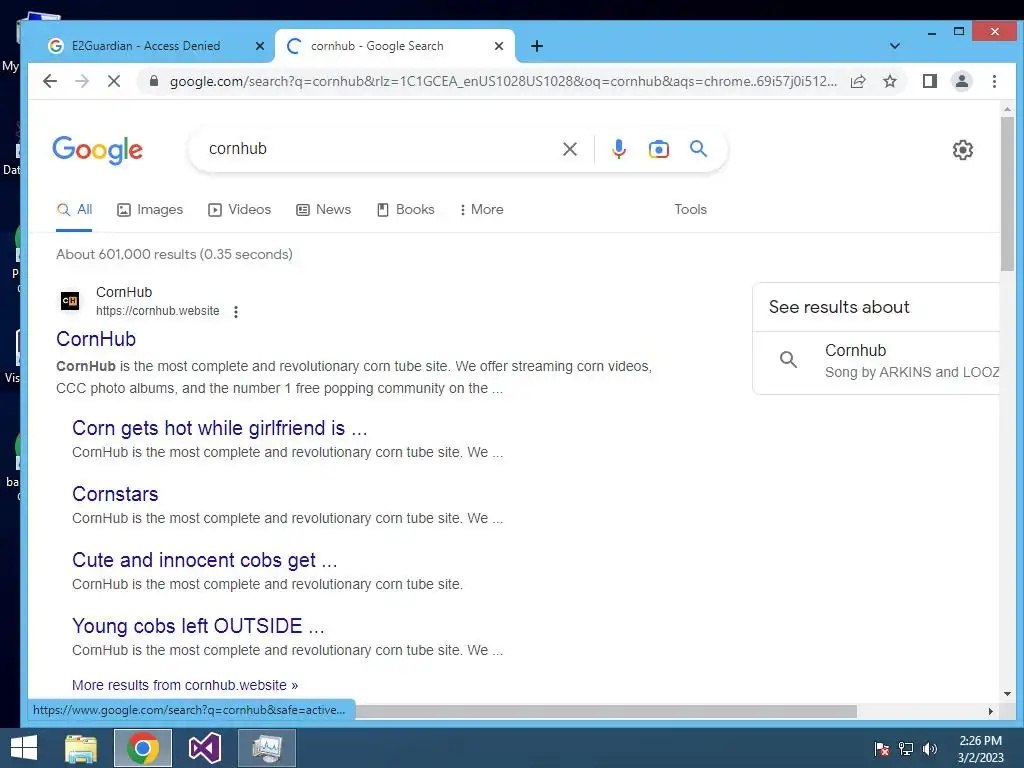Viewport: 1024px width, 768px height.
Task: Click More results from cornhub.website
Action: tap(185, 685)
